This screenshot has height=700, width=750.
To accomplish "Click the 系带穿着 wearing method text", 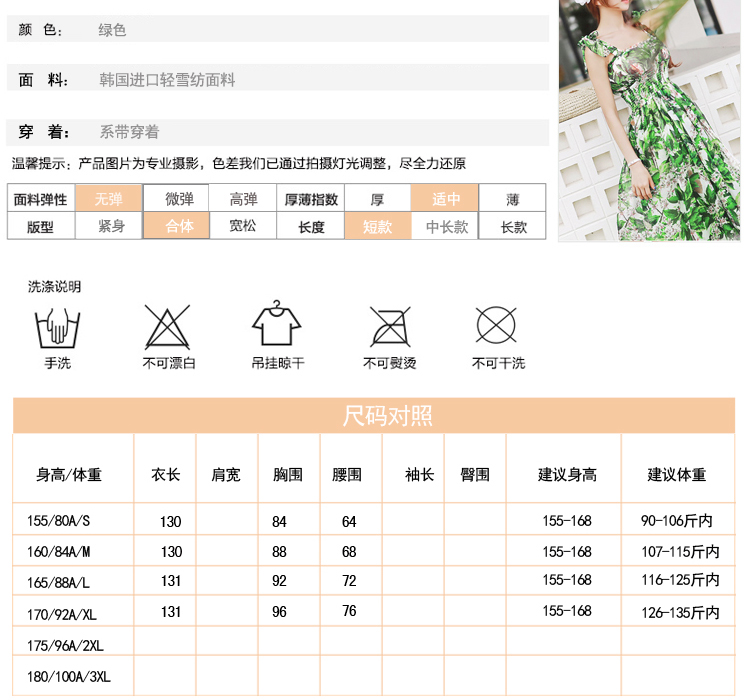I will click(x=129, y=132).
